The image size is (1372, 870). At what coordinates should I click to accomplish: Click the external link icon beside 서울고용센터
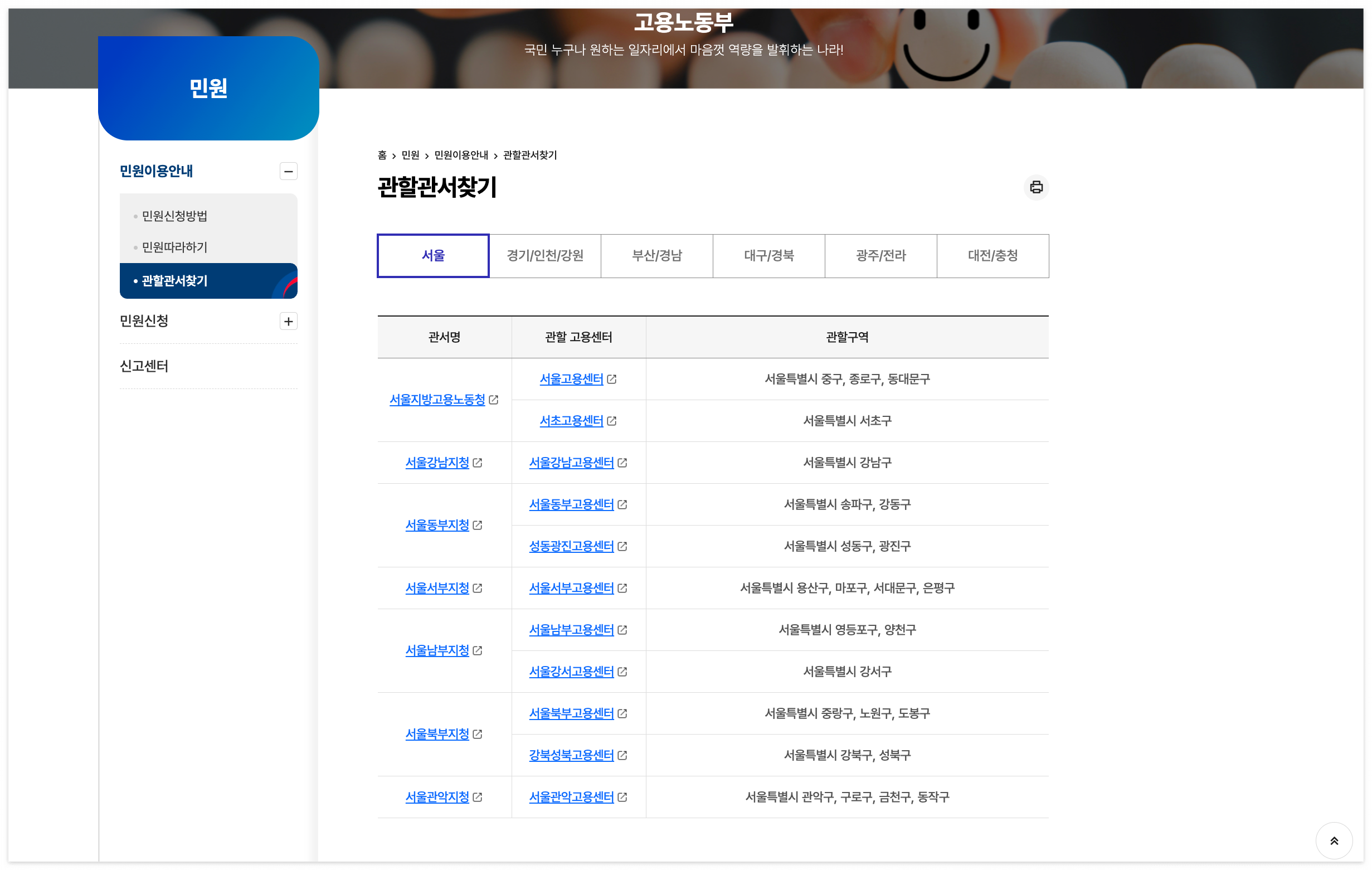point(612,379)
